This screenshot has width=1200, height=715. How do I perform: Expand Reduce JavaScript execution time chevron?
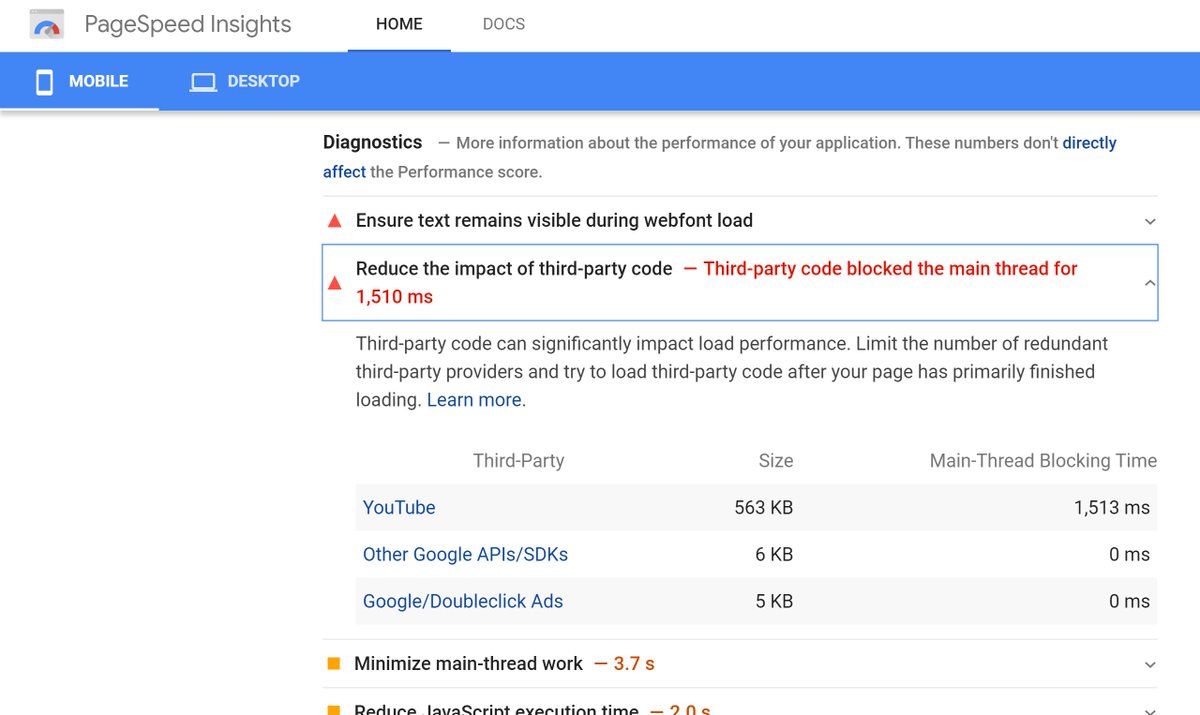[x=1150, y=710]
